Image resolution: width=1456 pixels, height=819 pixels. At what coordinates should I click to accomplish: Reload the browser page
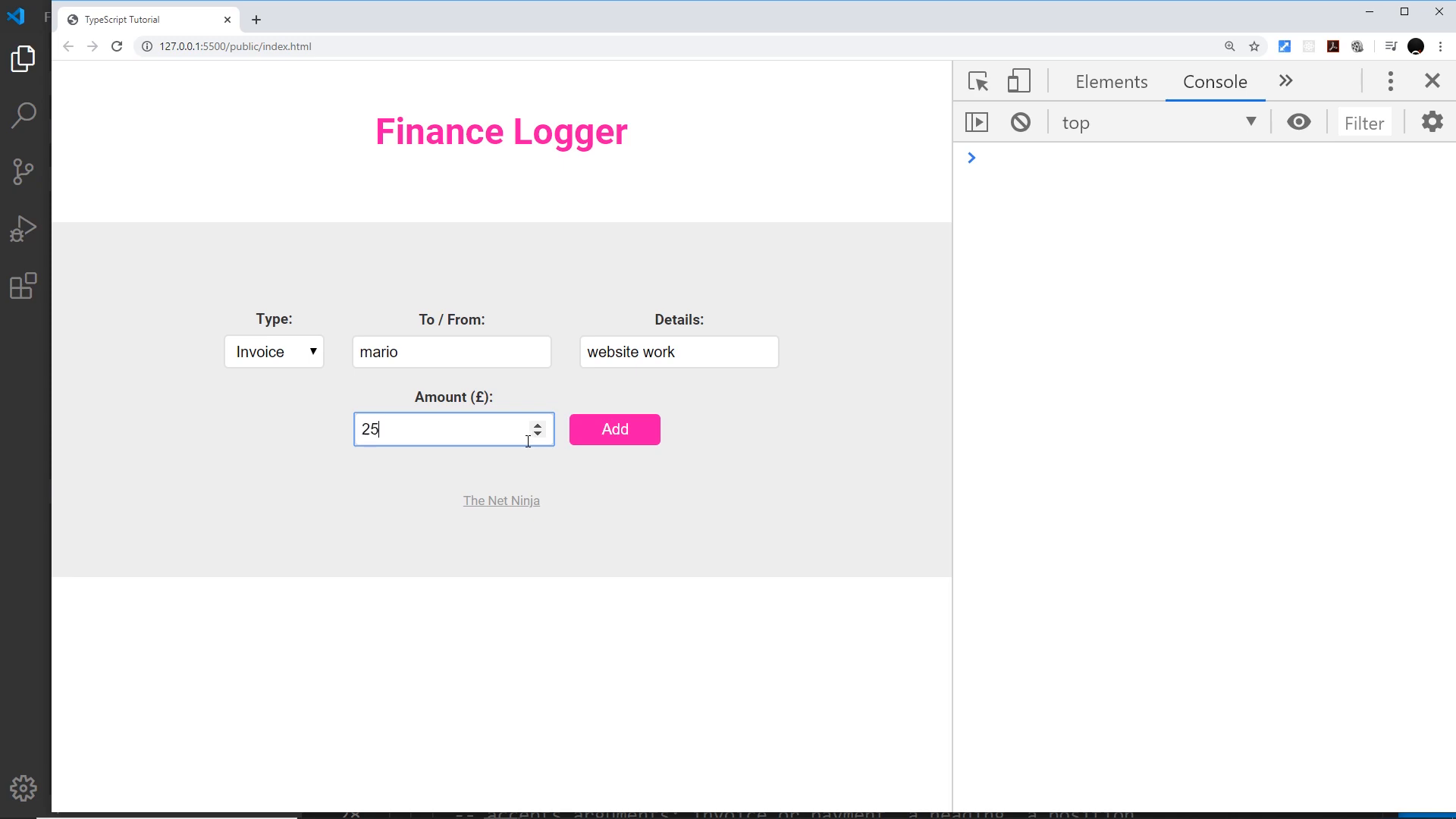(x=117, y=46)
